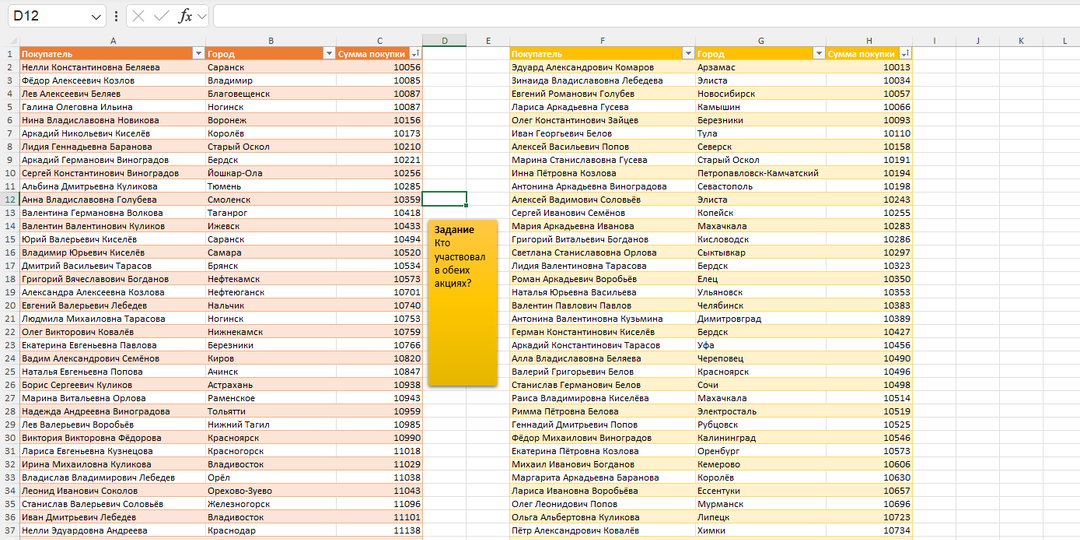The image size is (1080, 540).
Task: Click cell Алексей Вадимович Соловьёв
Action: pos(603,200)
